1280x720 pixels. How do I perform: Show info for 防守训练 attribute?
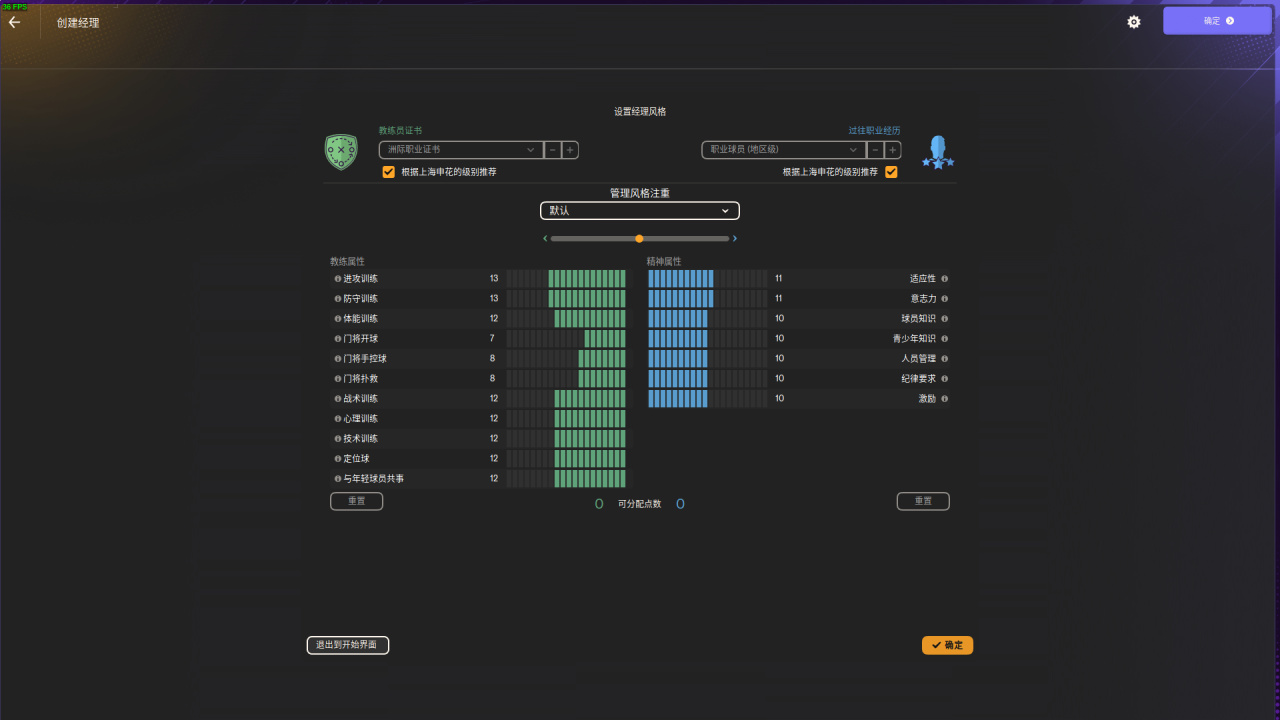coord(338,299)
